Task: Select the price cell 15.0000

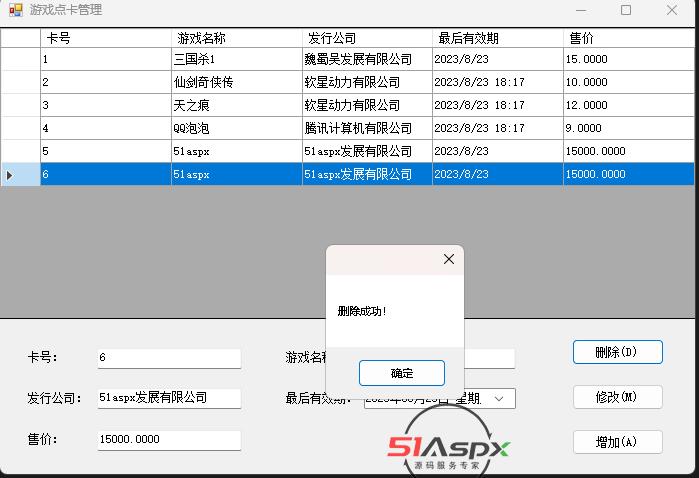Action: pos(629,59)
